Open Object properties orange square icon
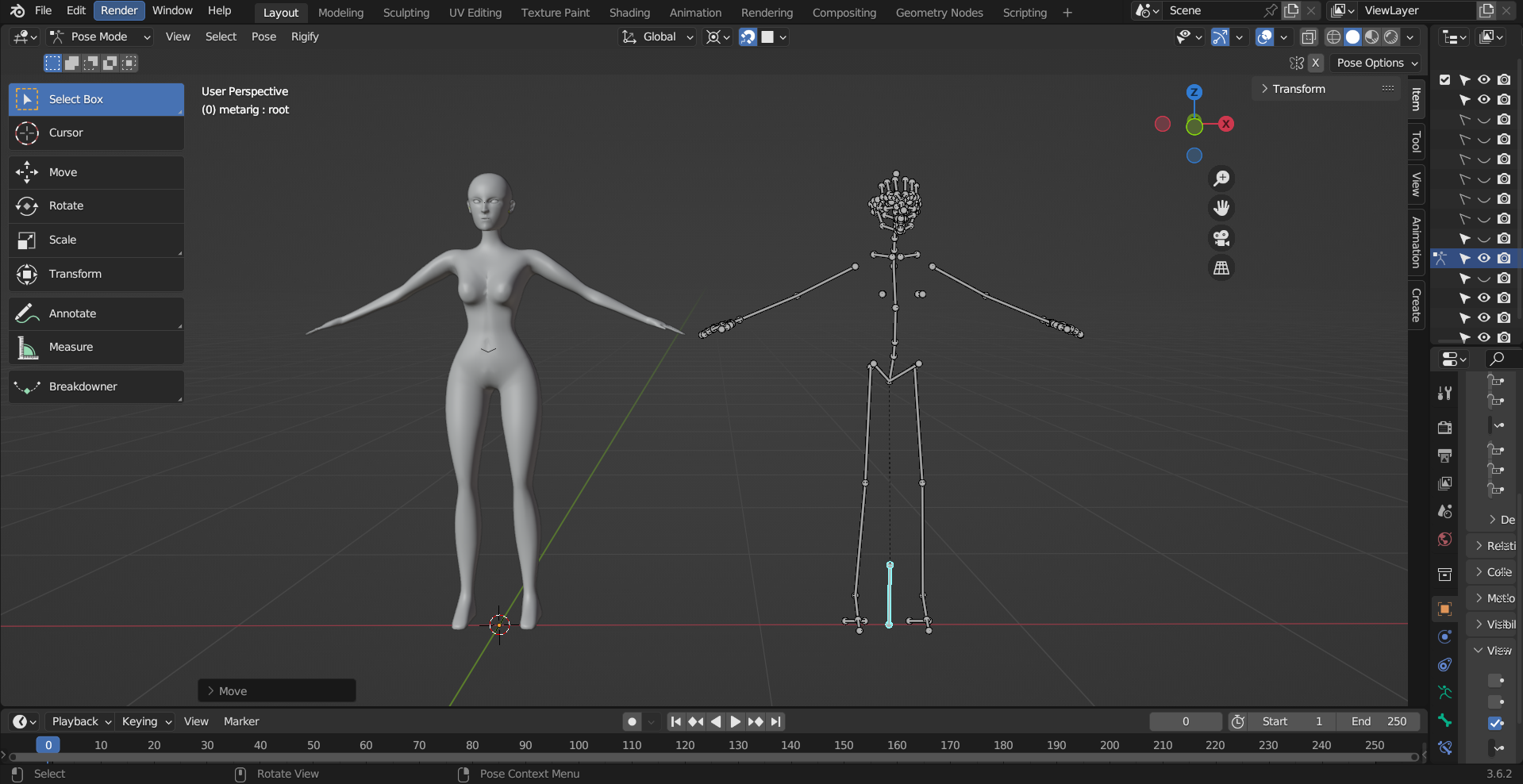The width and height of the screenshot is (1523, 784). [x=1444, y=609]
